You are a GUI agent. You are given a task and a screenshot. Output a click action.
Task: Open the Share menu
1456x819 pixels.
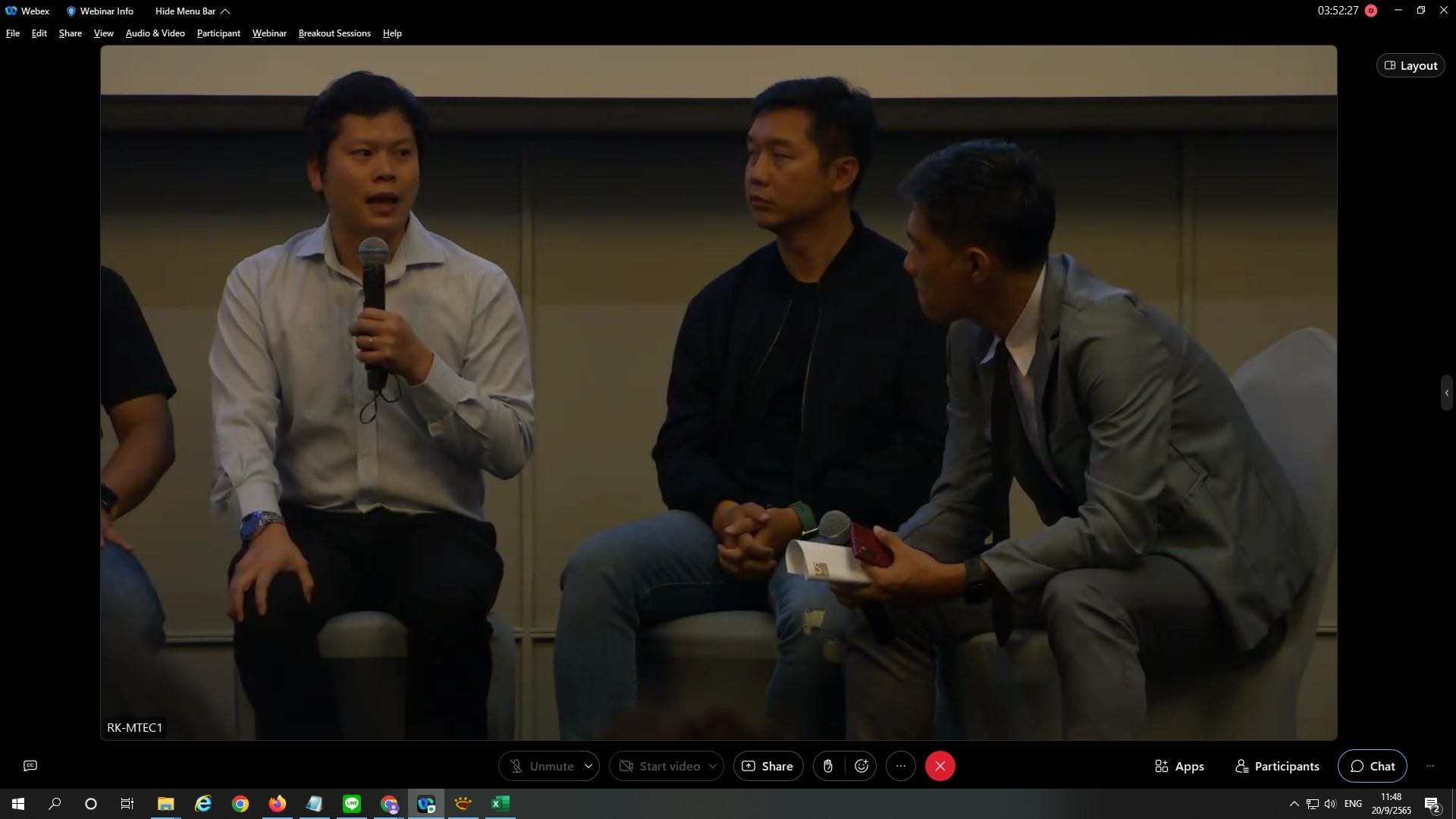(x=71, y=33)
